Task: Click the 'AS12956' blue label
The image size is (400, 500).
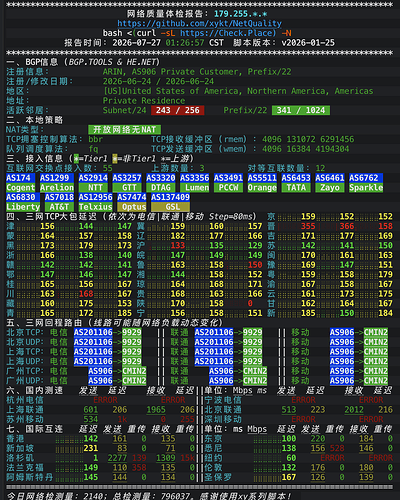Action: (96, 197)
